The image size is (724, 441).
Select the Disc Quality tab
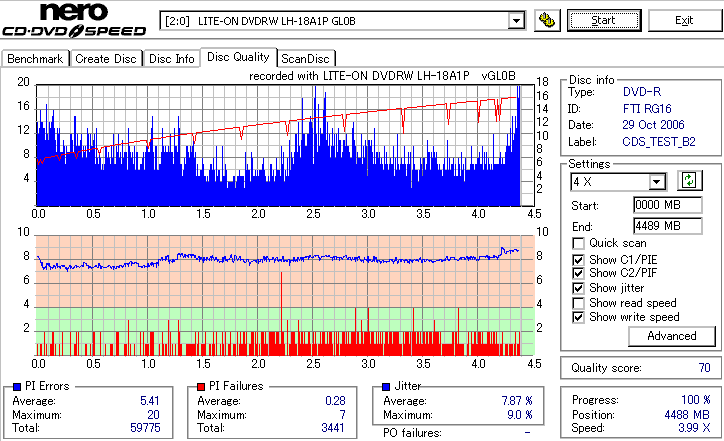(x=238, y=57)
